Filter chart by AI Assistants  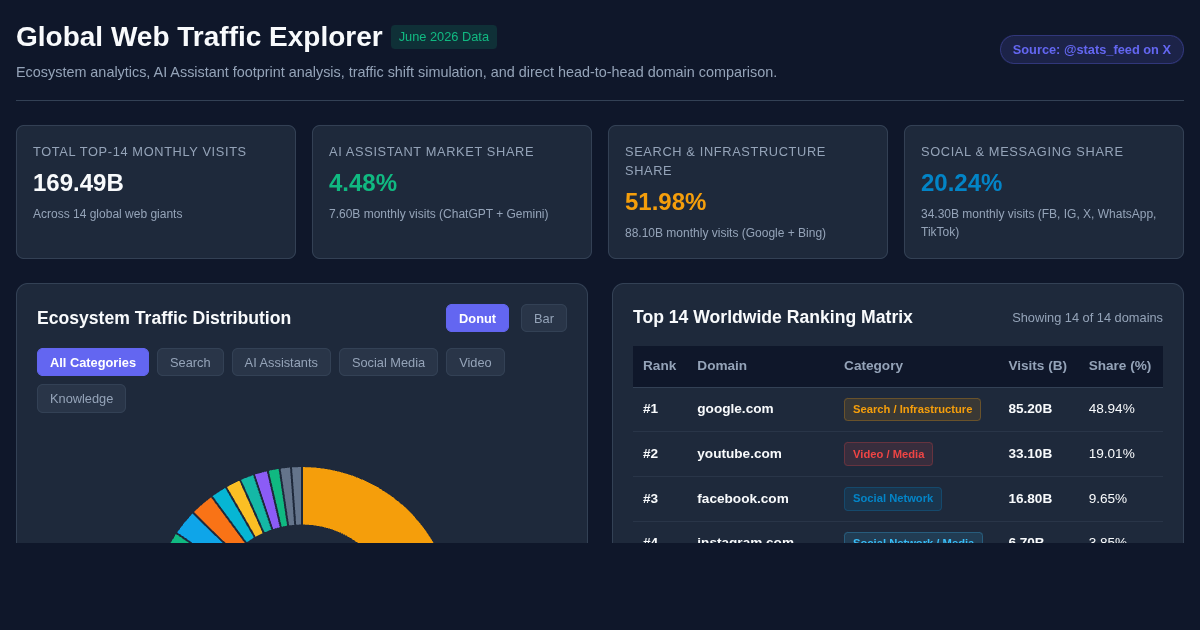point(281,362)
